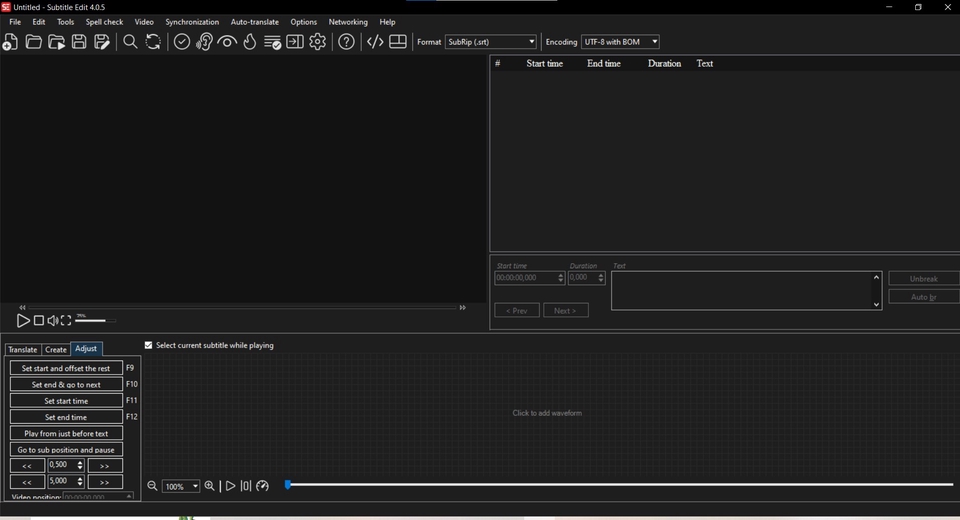Open the Synchronization menu

[192, 21]
